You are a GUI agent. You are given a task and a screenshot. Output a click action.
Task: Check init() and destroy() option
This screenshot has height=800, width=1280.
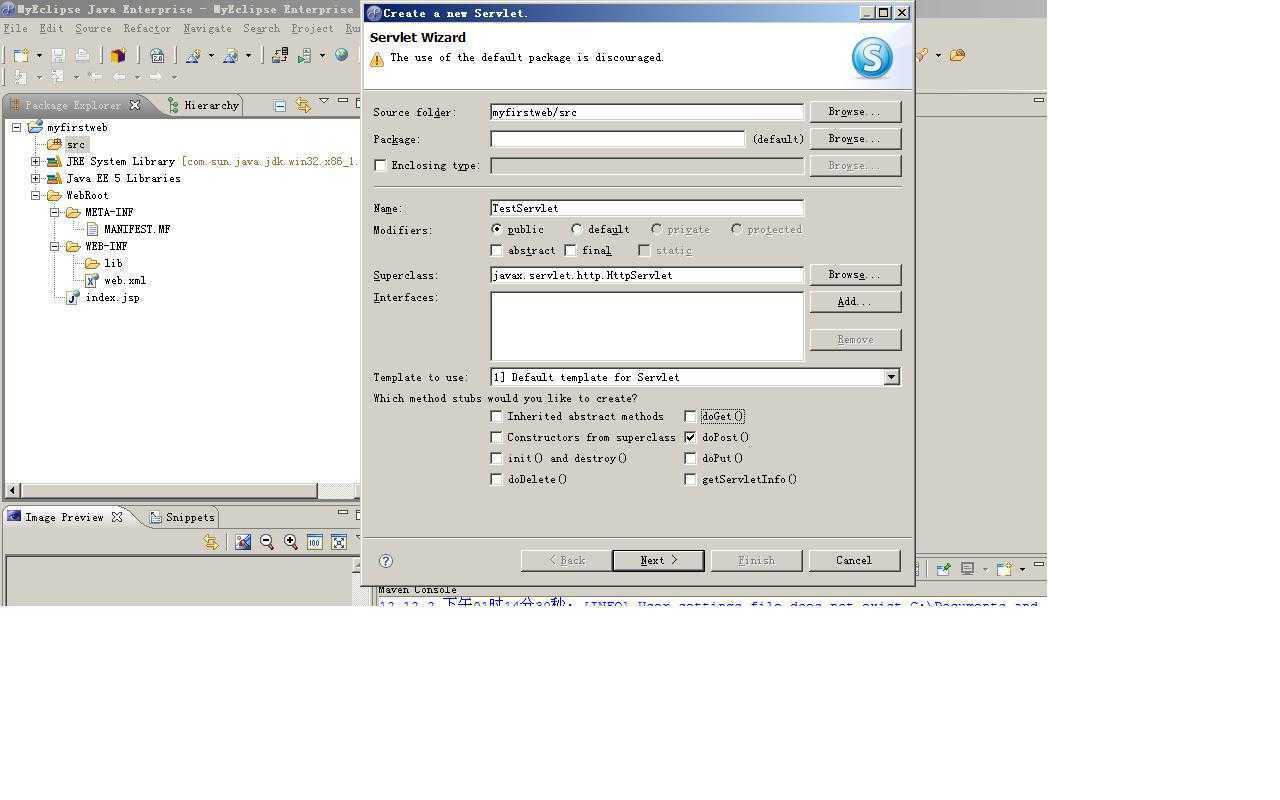497,458
